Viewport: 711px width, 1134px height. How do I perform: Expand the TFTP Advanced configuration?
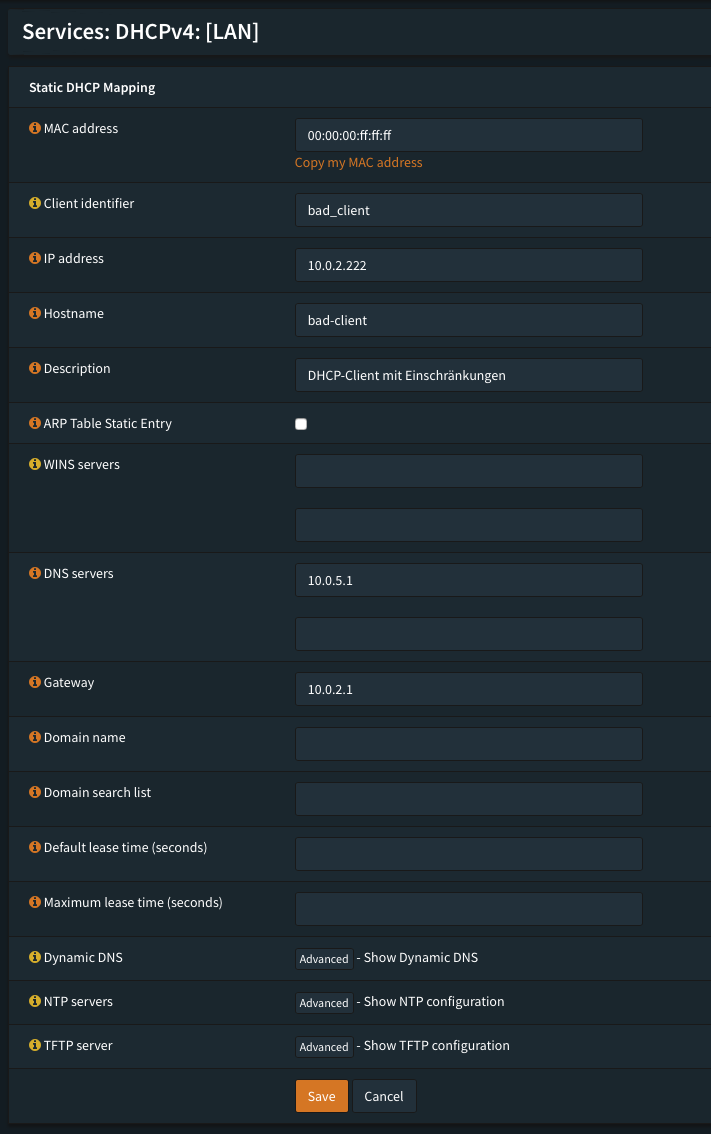point(324,1047)
